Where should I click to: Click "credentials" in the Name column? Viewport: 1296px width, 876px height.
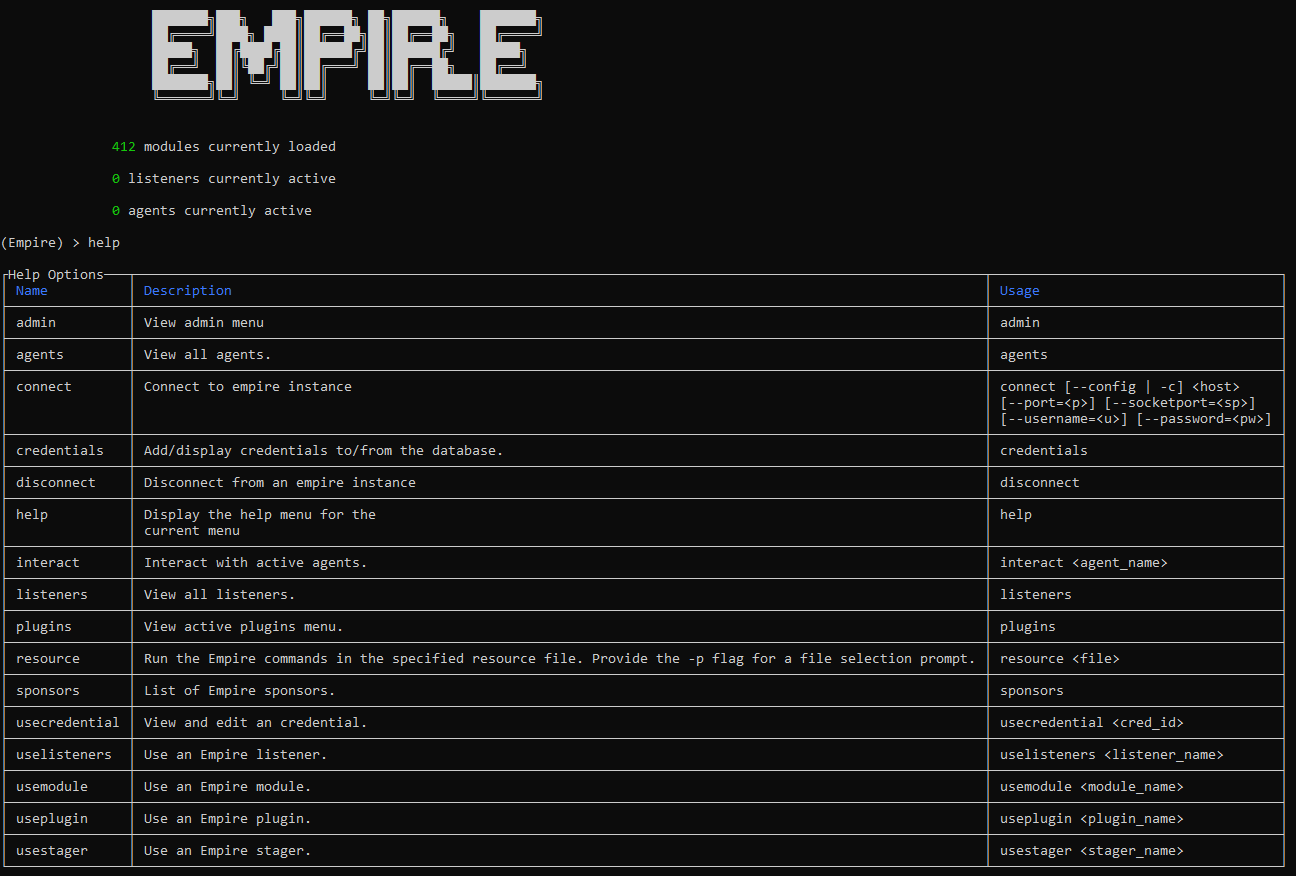tap(60, 451)
